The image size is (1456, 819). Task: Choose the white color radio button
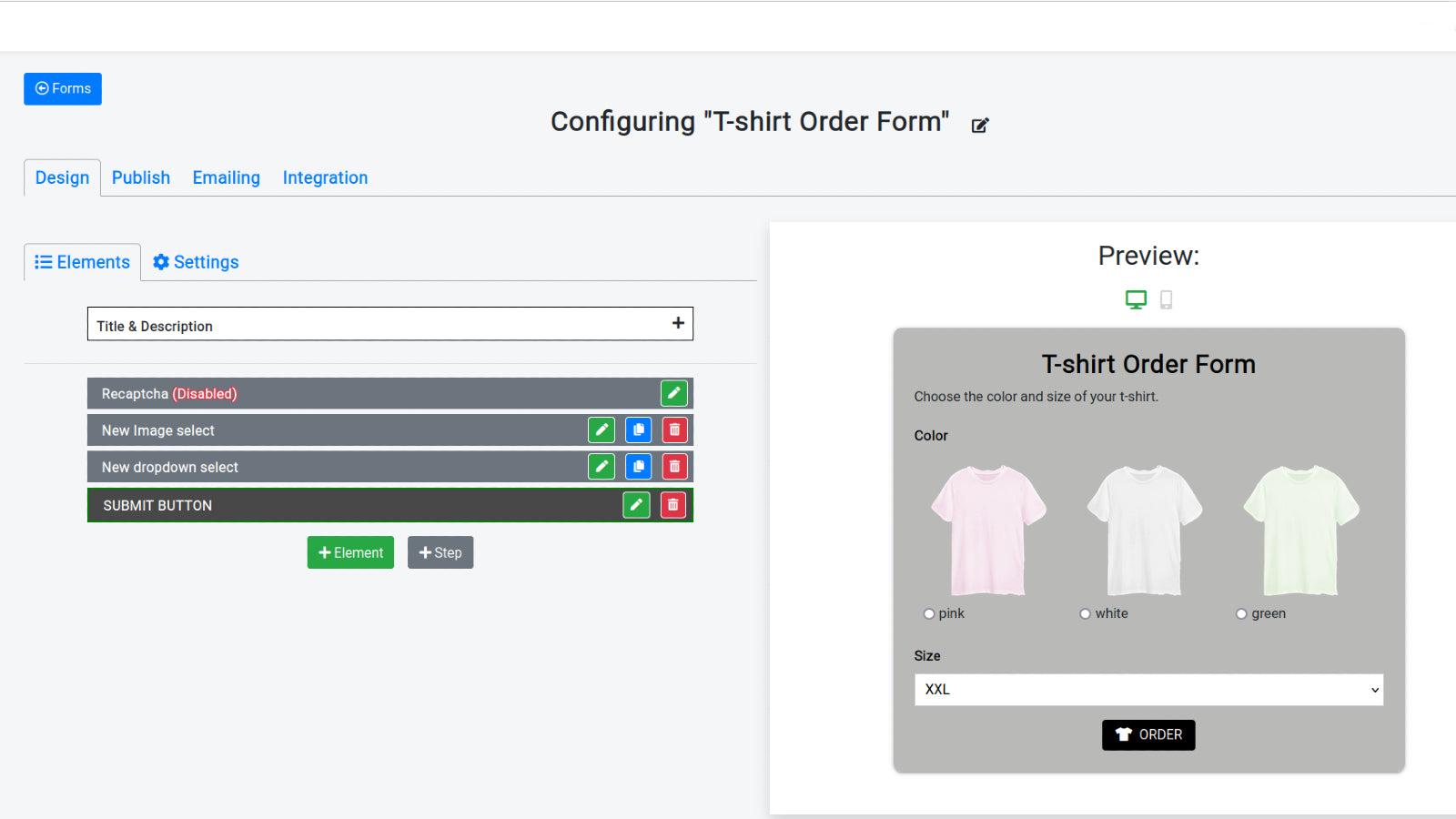[x=1085, y=613]
